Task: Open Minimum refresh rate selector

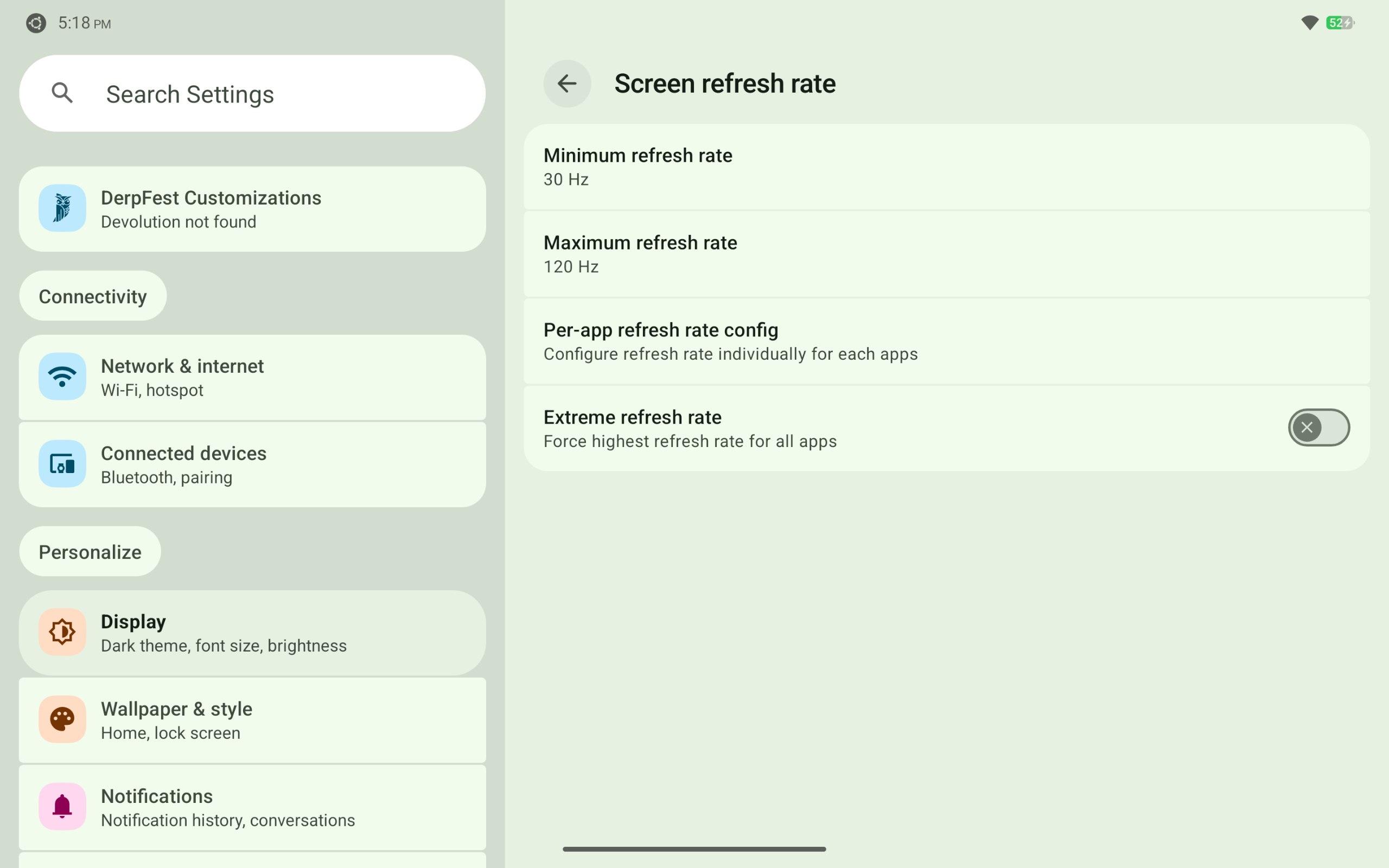Action: tap(946, 167)
